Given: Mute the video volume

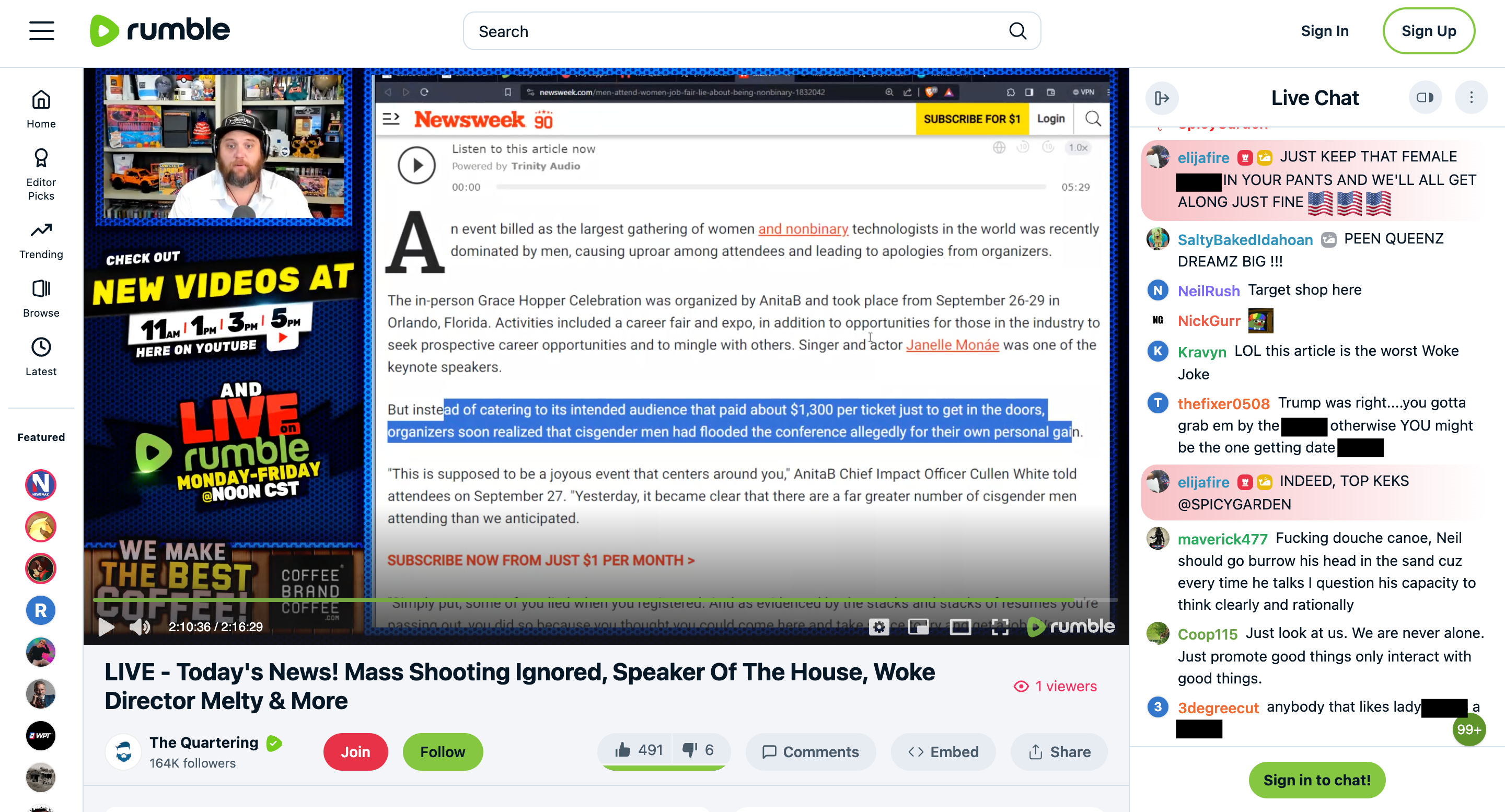Looking at the screenshot, I should [139, 627].
